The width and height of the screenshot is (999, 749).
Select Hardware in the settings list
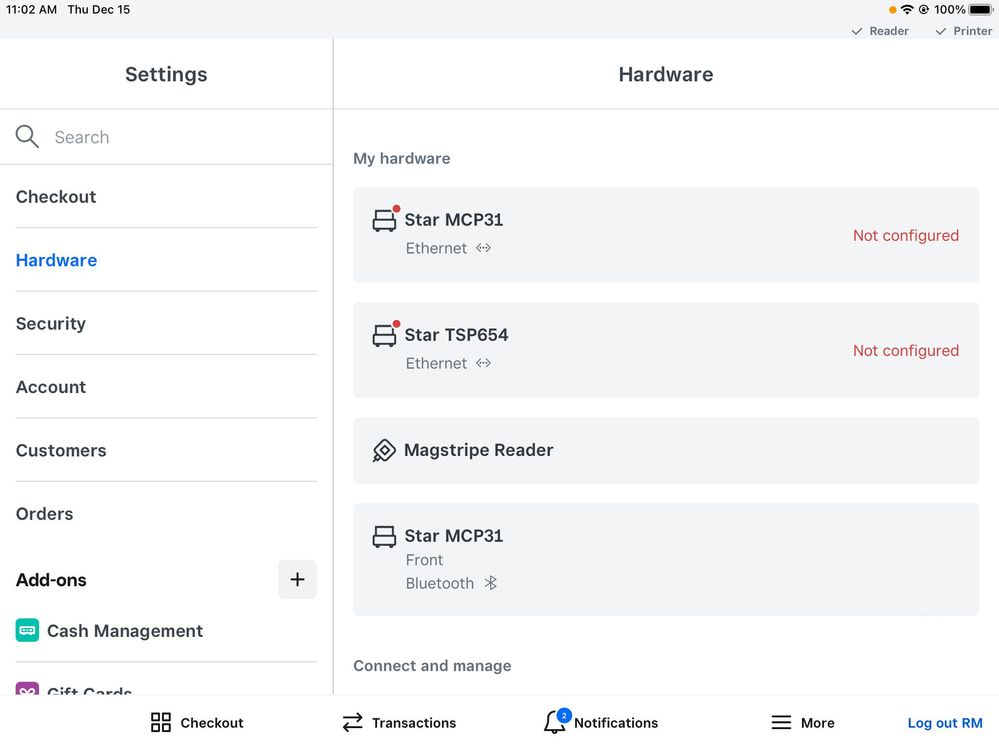click(166, 260)
